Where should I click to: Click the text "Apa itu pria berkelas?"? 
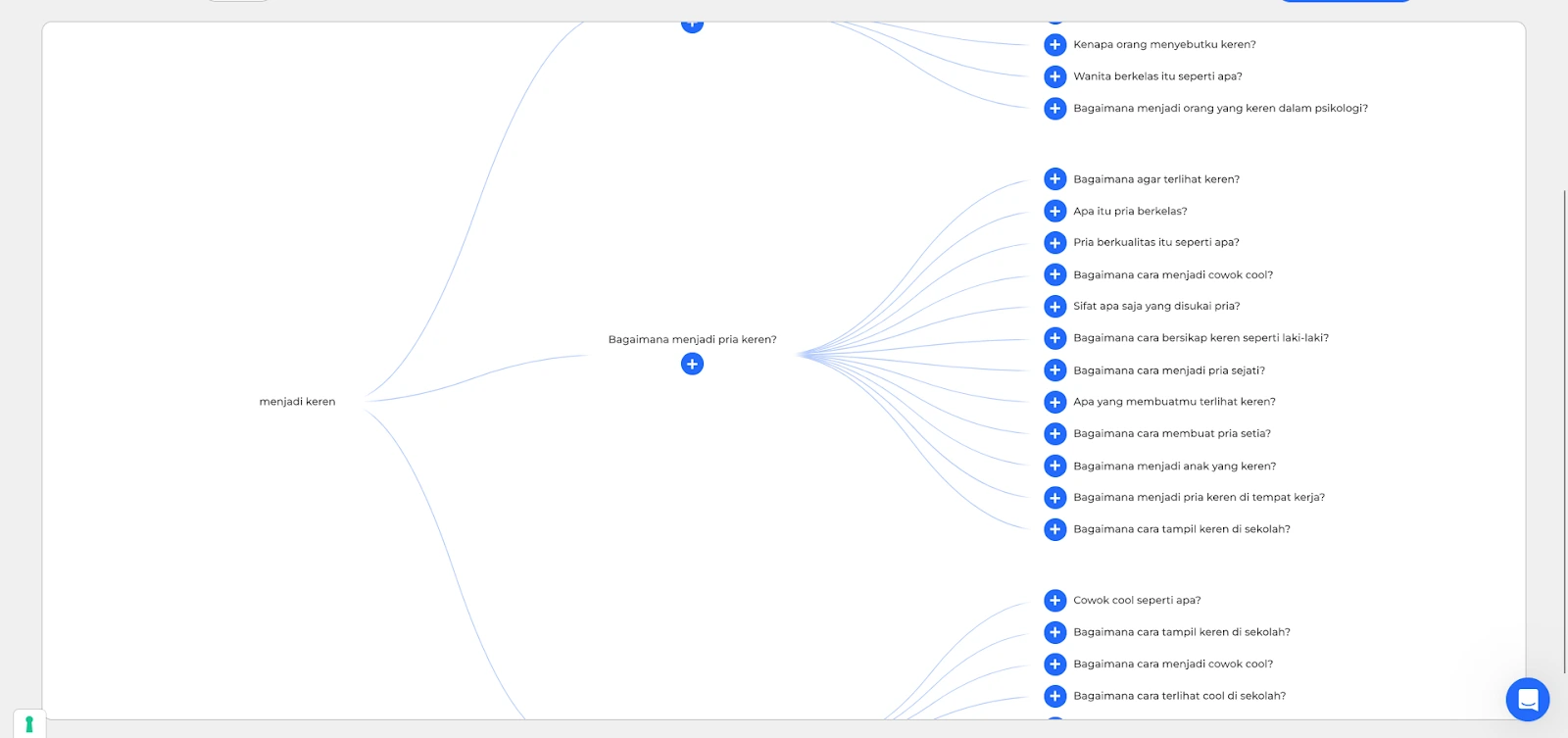click(1130, 211)
